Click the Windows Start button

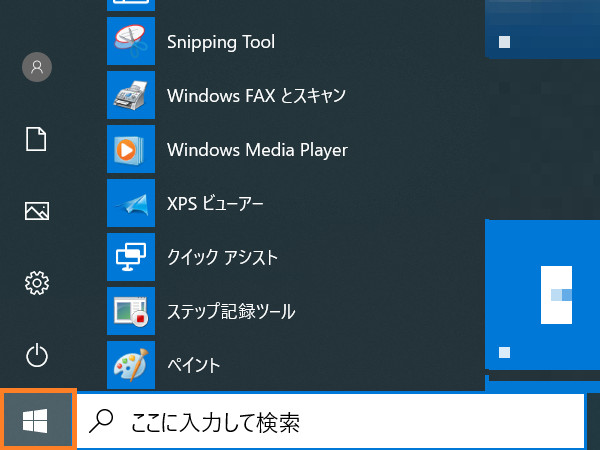click(x=36, y=421)
